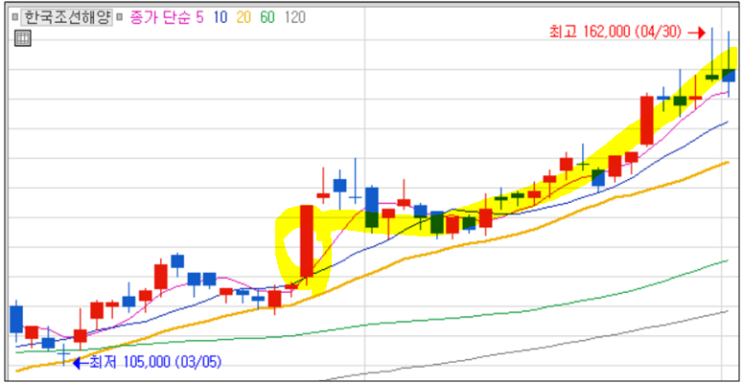Click the 최저 105,000 (03/05) low label
743x383 pixels.
click(155, 363)
